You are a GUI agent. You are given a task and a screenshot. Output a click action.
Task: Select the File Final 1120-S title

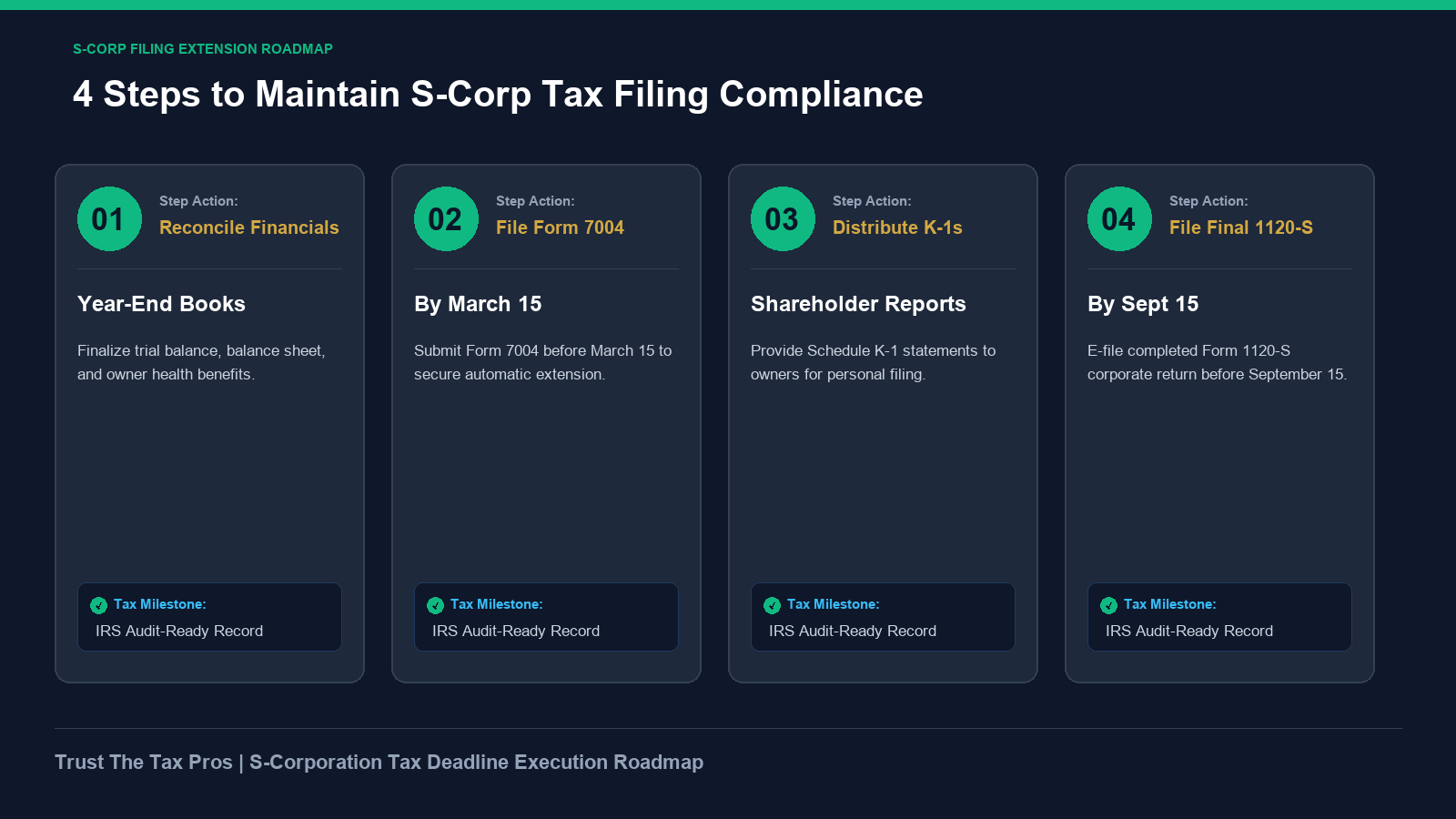[1241, 227]
